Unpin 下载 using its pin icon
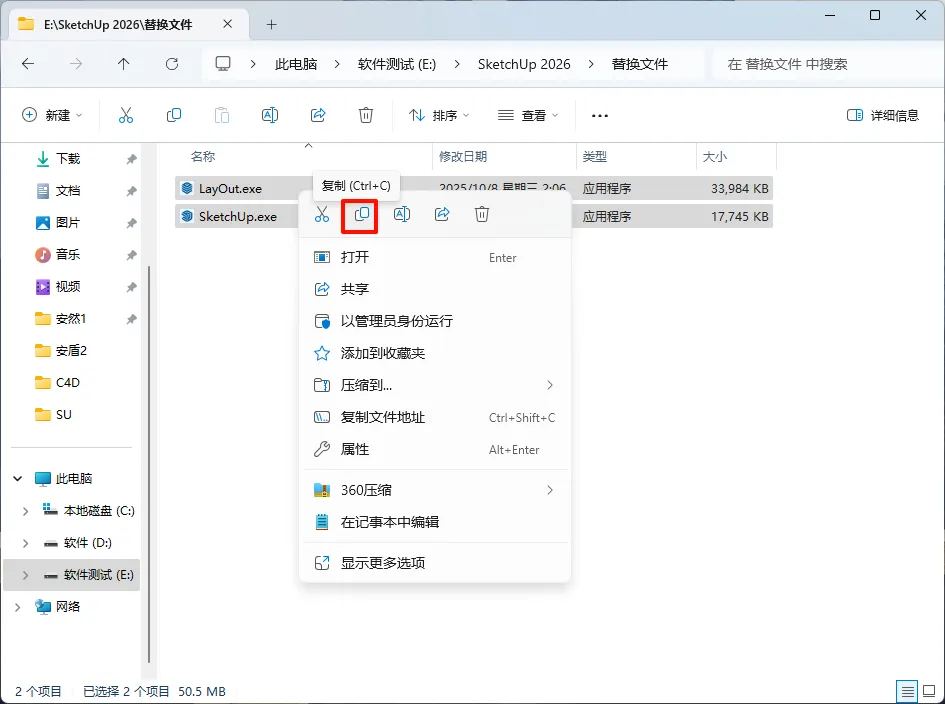This screenshot has height=704, width=945. point(131,159)
